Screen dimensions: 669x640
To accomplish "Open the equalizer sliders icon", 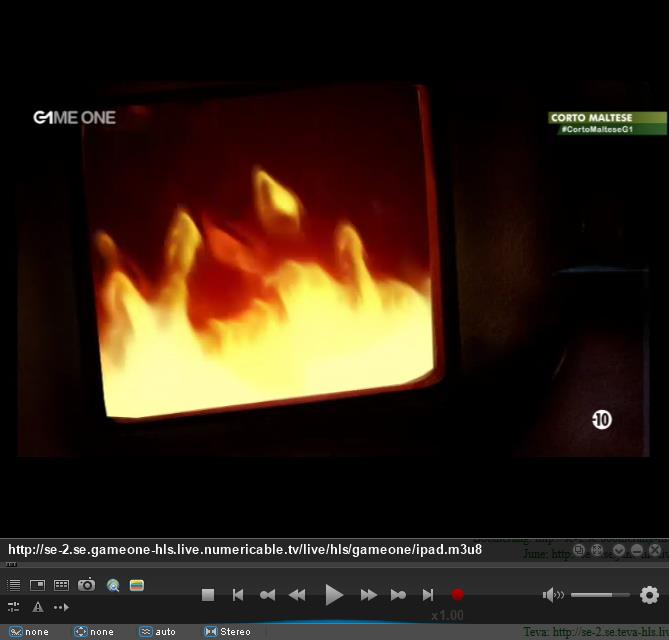I will 13,607.
